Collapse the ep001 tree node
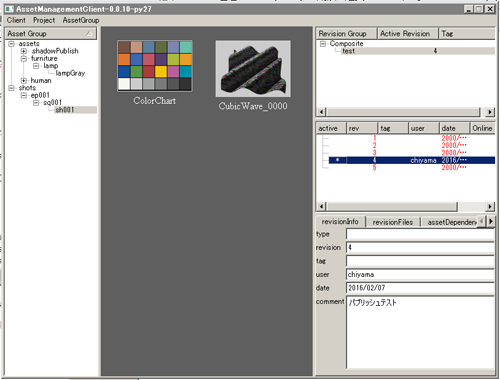The image size is (500, 380). click(24, 95)
